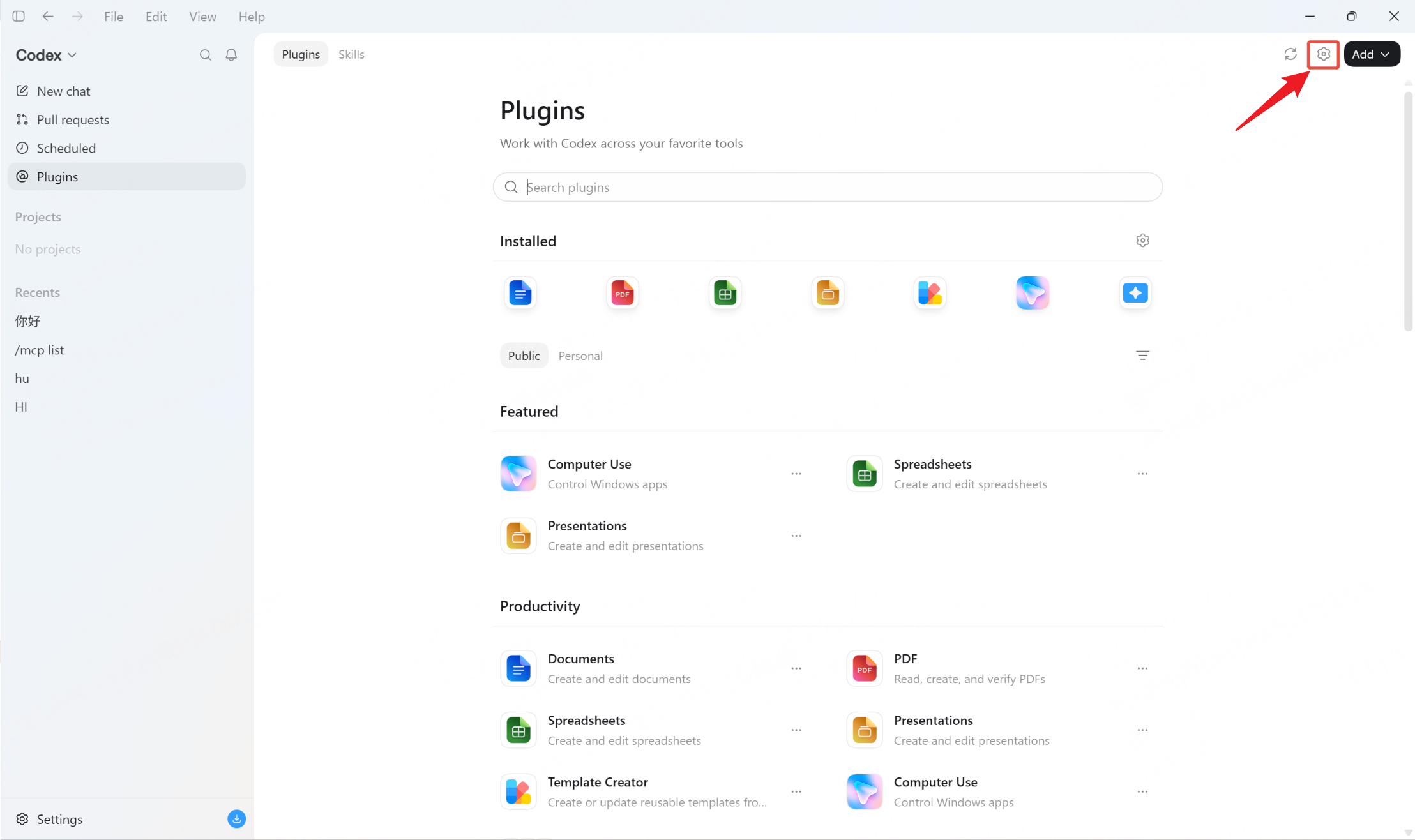1415x840 pixels.
Task: Open installed Spreadsheets plugin icon
Action: (725, 293)
